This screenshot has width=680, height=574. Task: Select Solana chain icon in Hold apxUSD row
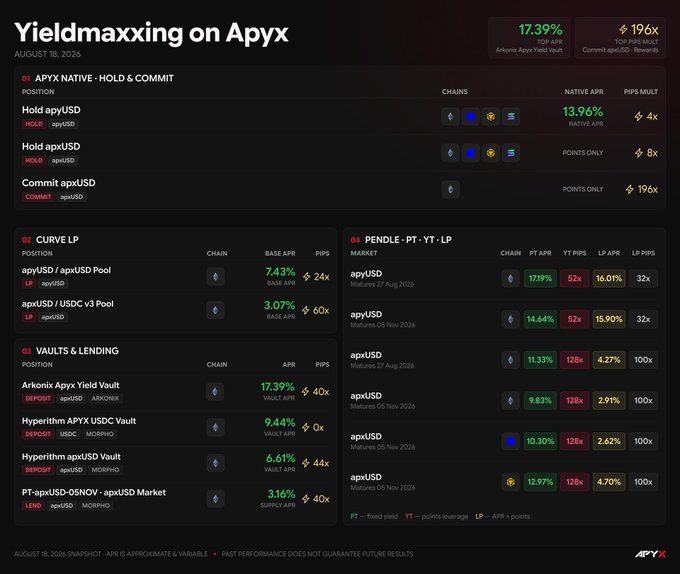click(x=511, y=153)
